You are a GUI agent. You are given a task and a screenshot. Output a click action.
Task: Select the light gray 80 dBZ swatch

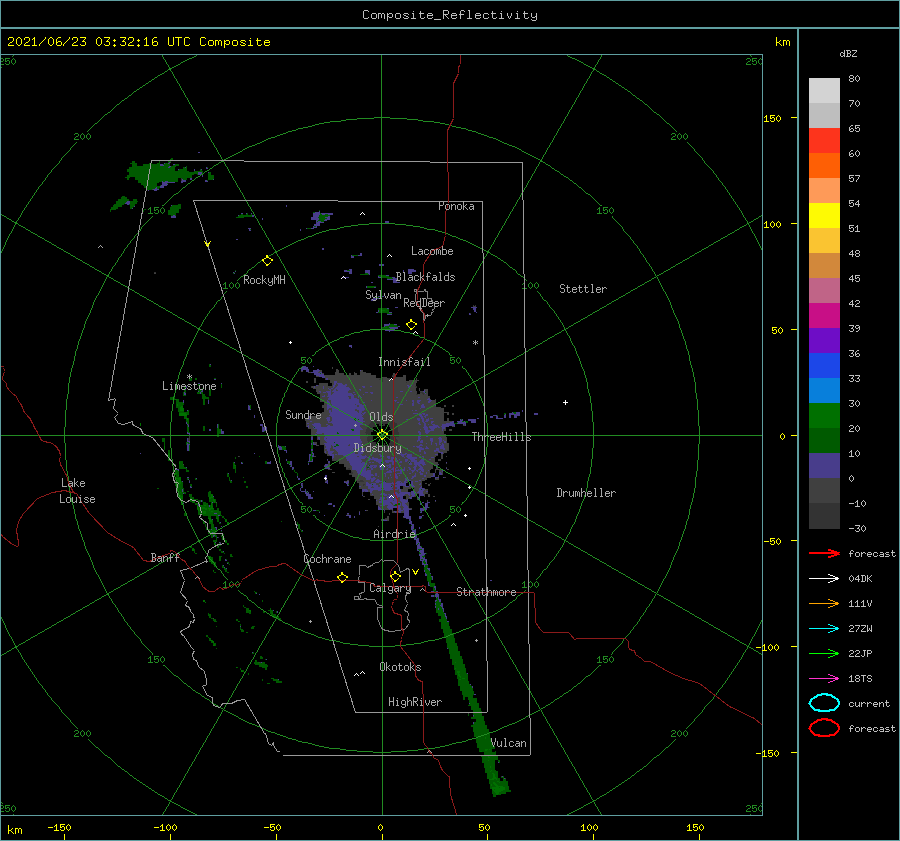(x=824, y=90)
